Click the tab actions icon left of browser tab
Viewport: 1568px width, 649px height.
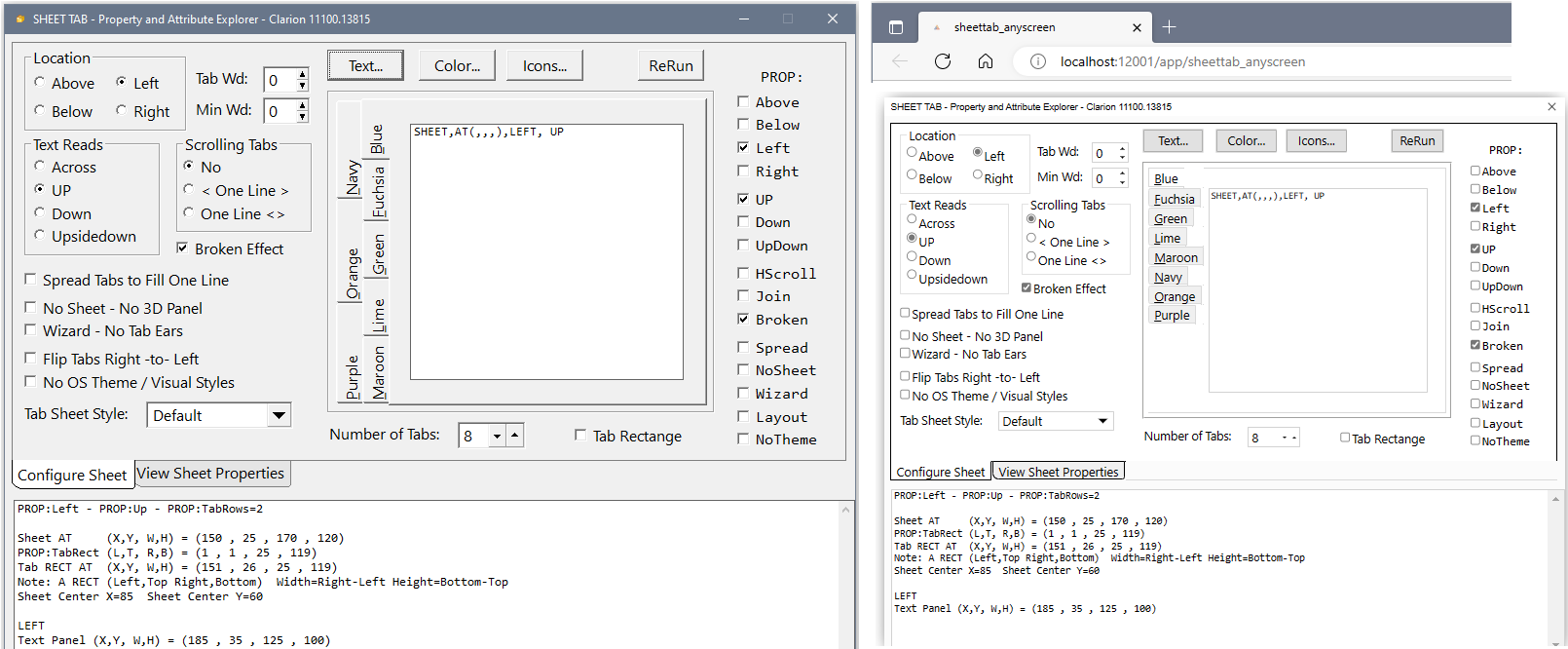pos(896,27)
